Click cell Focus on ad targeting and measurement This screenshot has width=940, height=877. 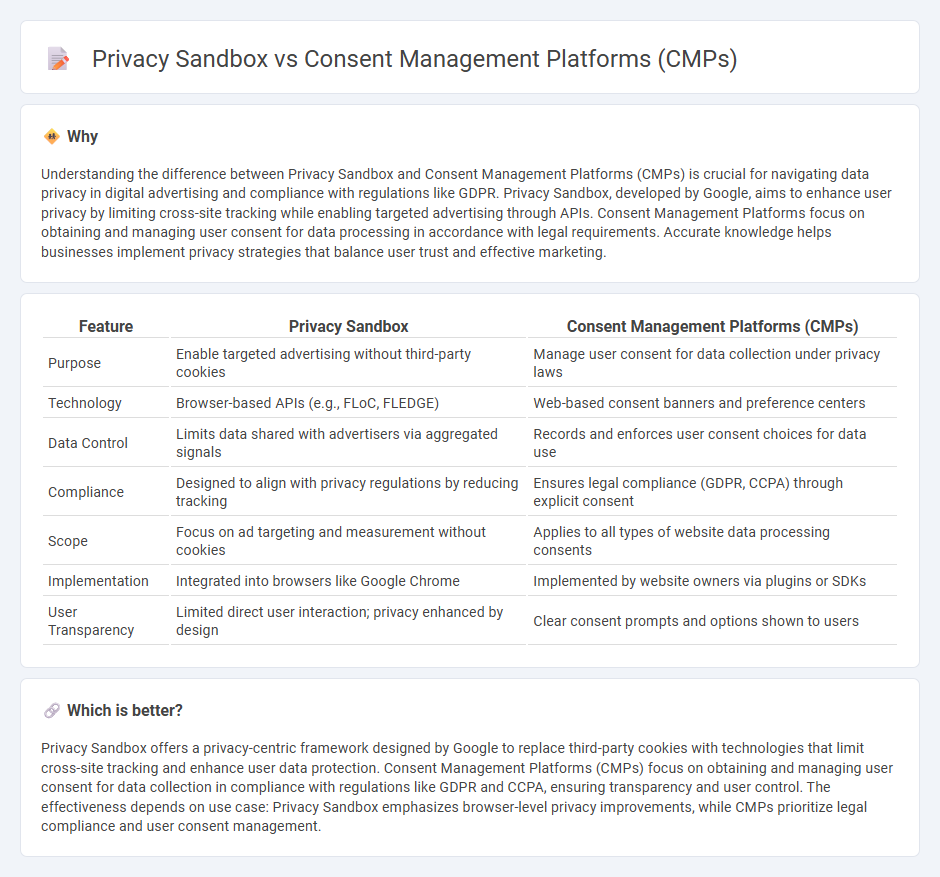(348, 541)
